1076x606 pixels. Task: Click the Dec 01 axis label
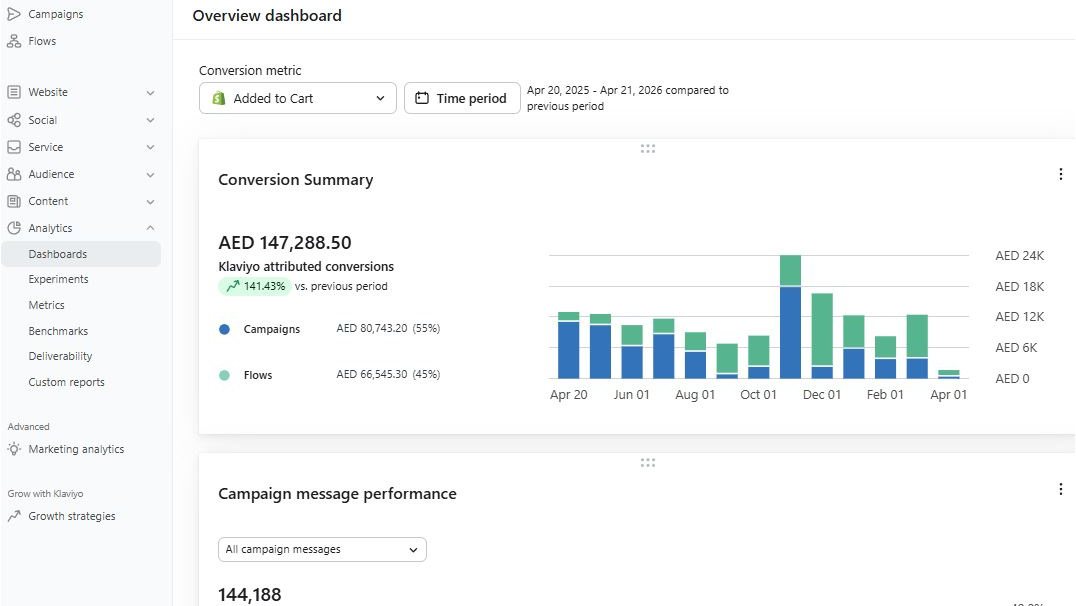pyautogui.click(x=821, y=395)
